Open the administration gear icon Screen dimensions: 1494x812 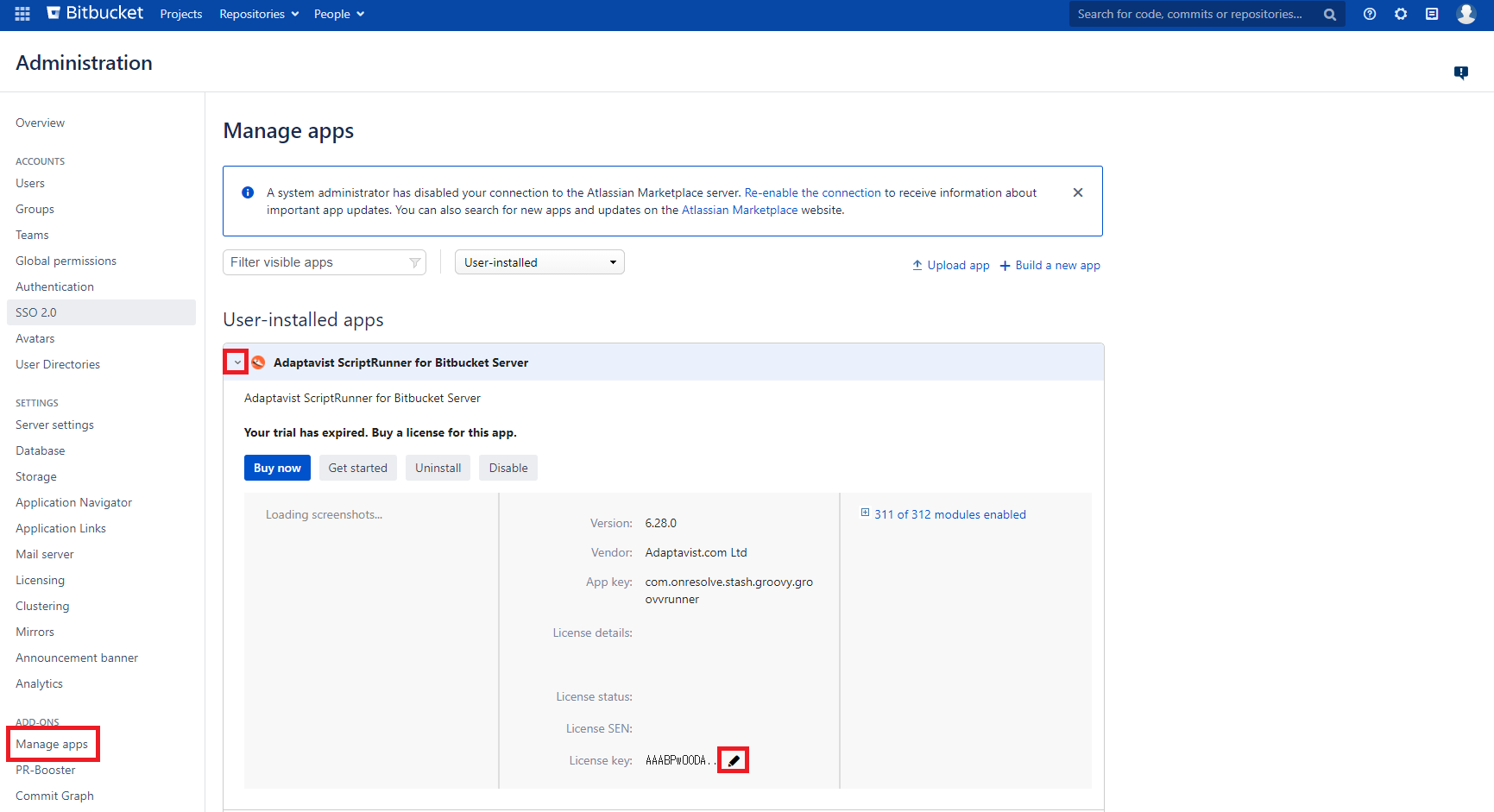(1401, 14)
